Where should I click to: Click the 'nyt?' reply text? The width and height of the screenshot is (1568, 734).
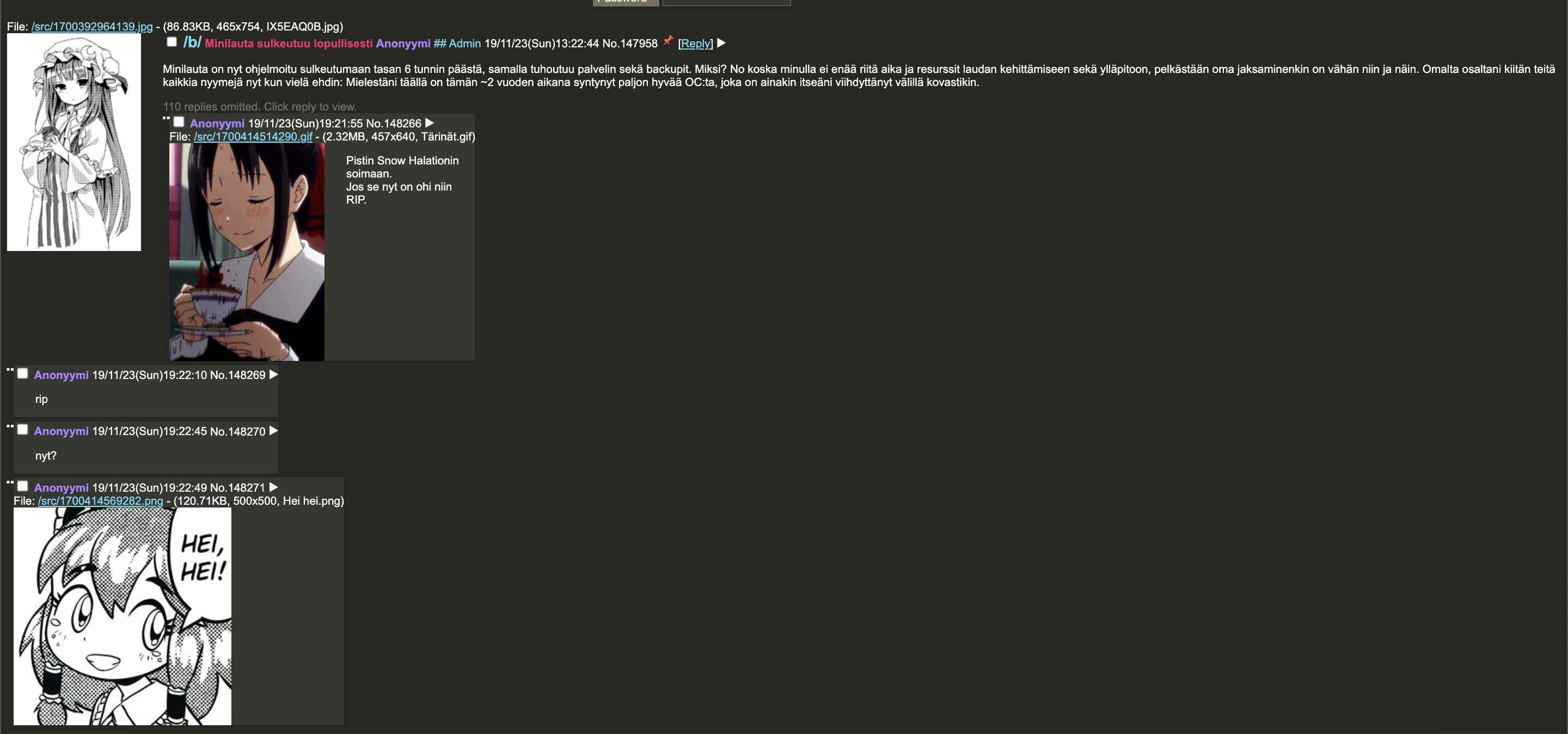pos(46,455)
